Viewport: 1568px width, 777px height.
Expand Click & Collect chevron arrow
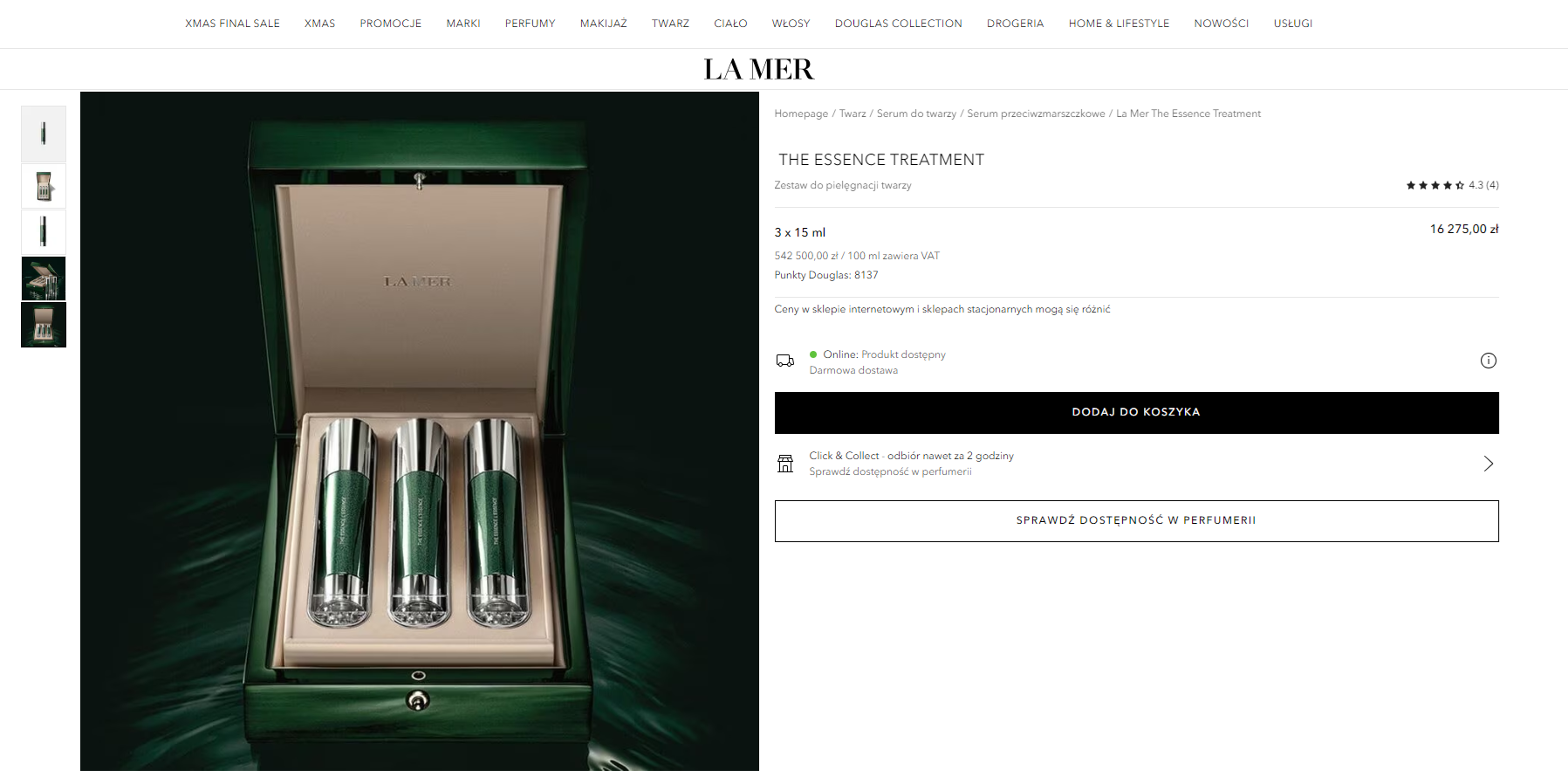click(1489, 464)
